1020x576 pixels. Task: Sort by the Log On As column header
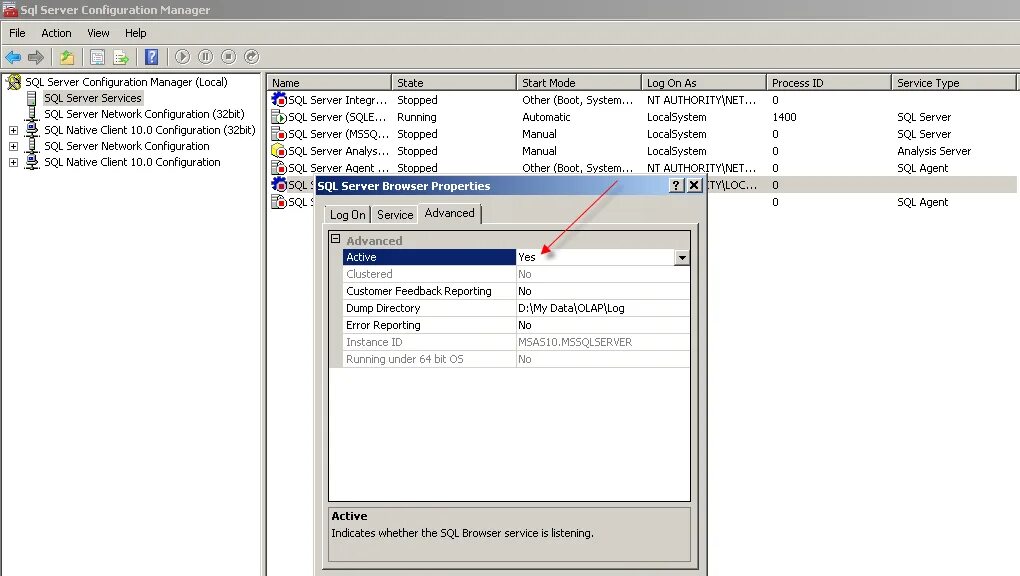[x=704, y=83]
